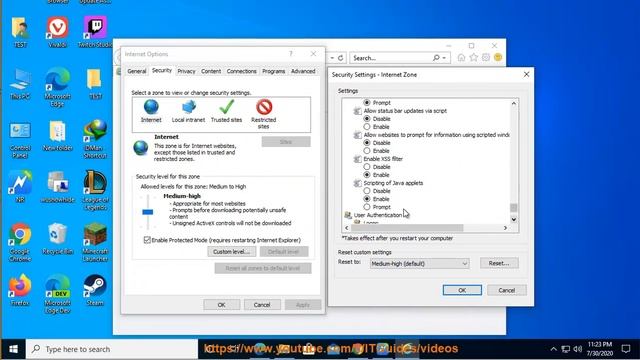This screenshot has height=360, width=640.
Task: Switch to the Advanced tab
Action: 303,71
